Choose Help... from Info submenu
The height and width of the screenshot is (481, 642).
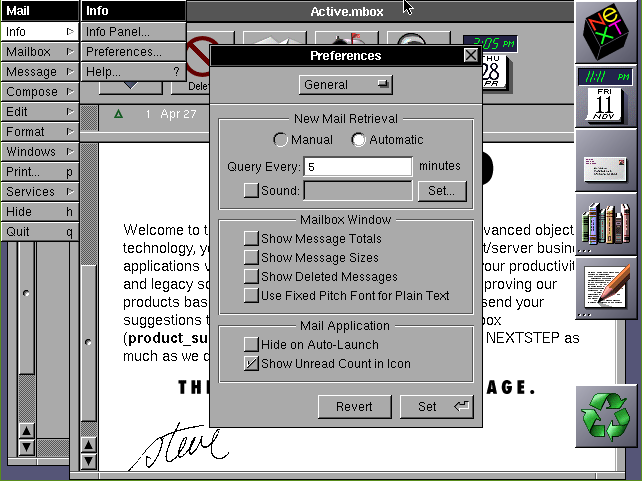[x=133, y=72]
